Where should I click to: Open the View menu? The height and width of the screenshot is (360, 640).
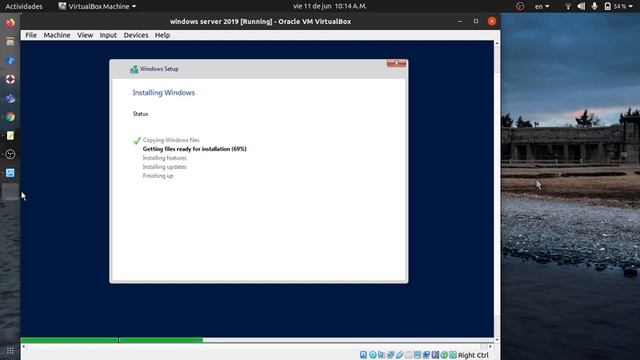coord(85,35)
